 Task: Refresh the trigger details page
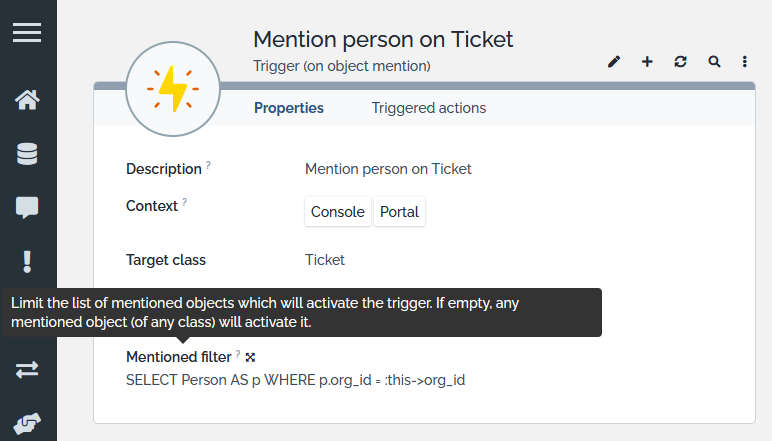click(681, 62)
